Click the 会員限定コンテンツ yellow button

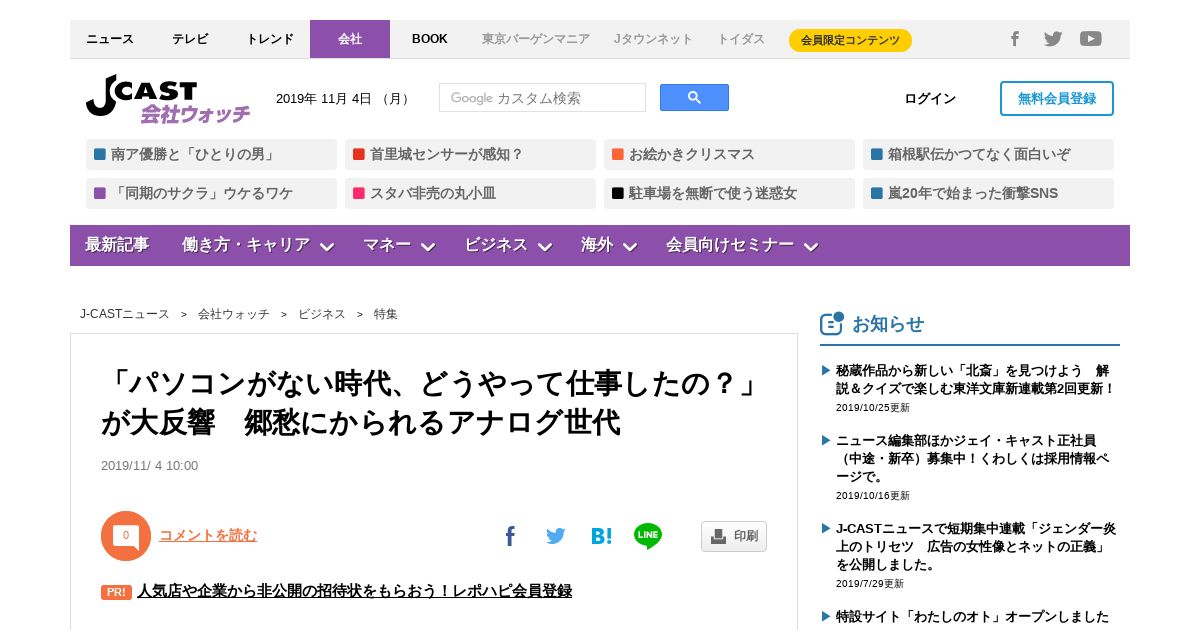[x=850, y=40]
